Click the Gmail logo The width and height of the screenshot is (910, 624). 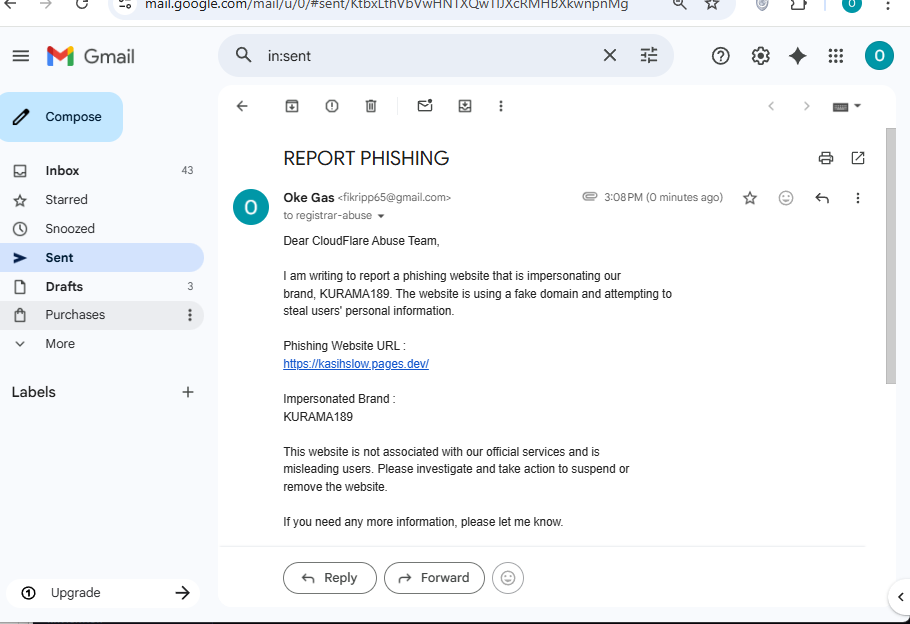pos(91,56)
